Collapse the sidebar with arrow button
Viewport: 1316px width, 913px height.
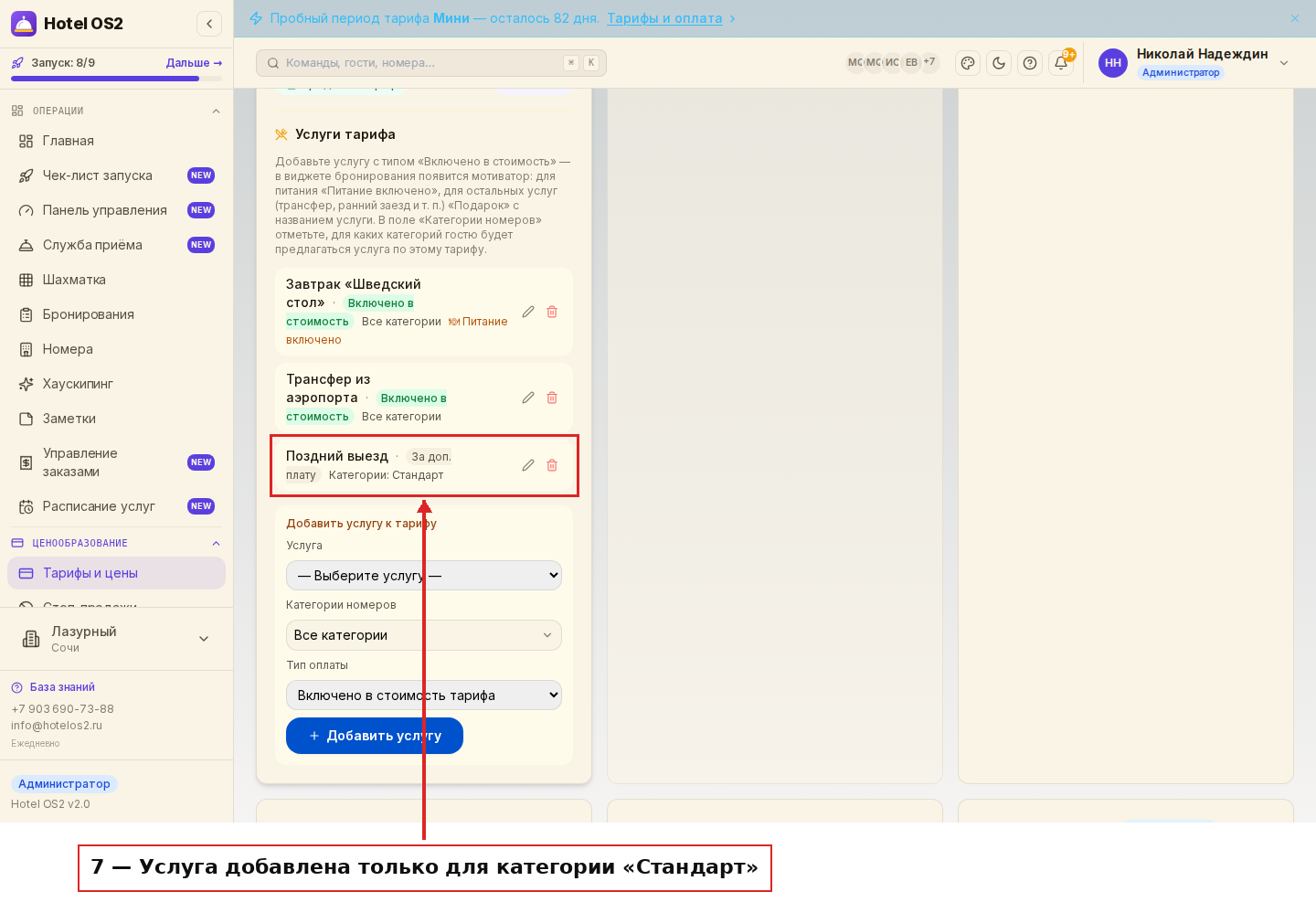coord(209,24)
